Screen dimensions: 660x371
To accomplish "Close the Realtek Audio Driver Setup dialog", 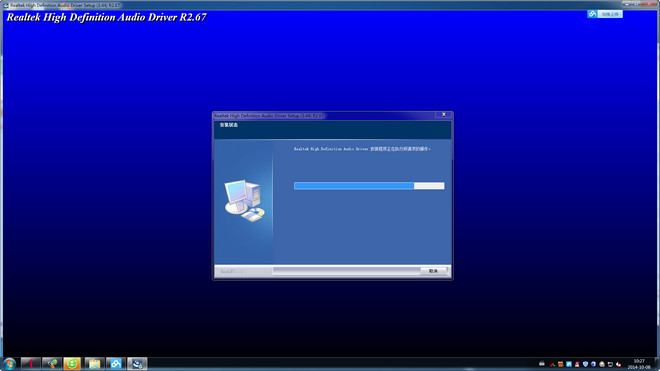I will click(444, 115).
